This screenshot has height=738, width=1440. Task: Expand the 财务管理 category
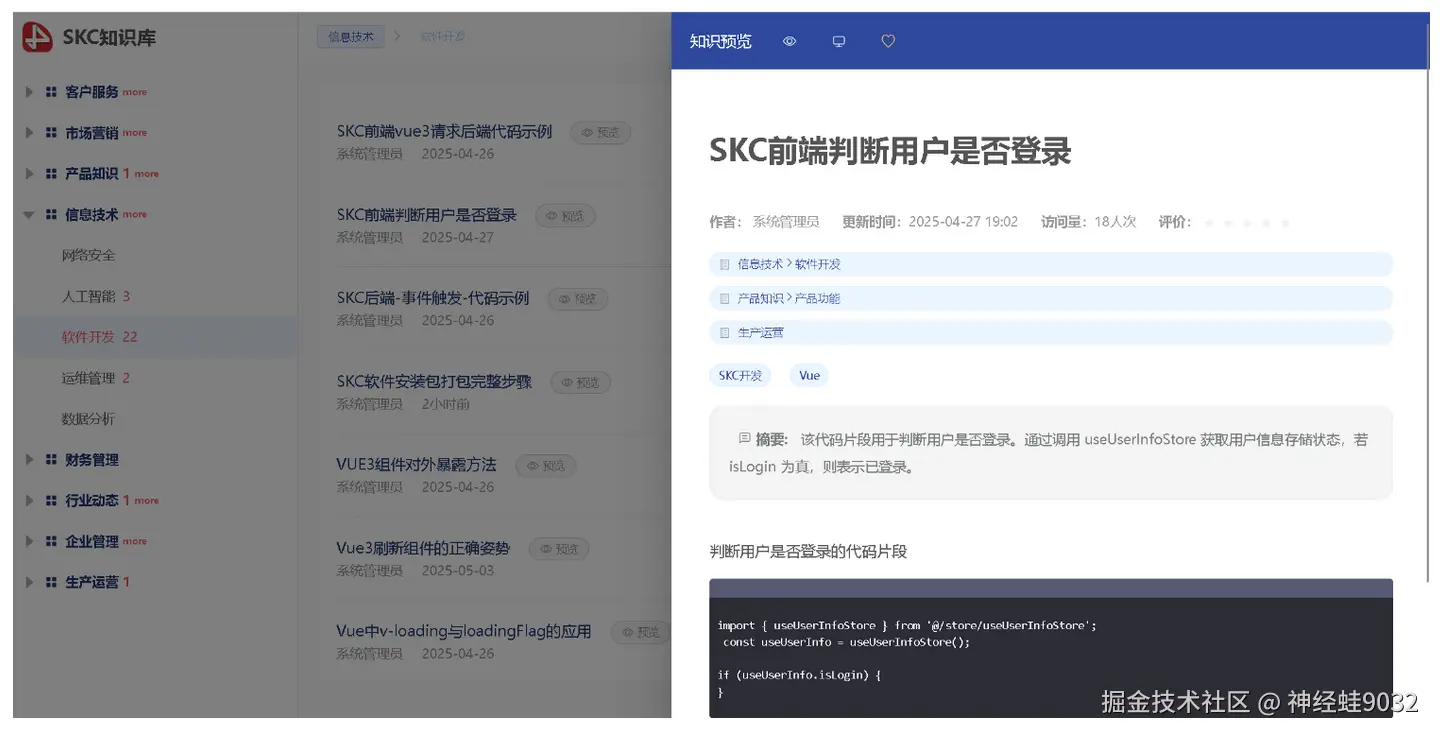click(x=28, y=459)
